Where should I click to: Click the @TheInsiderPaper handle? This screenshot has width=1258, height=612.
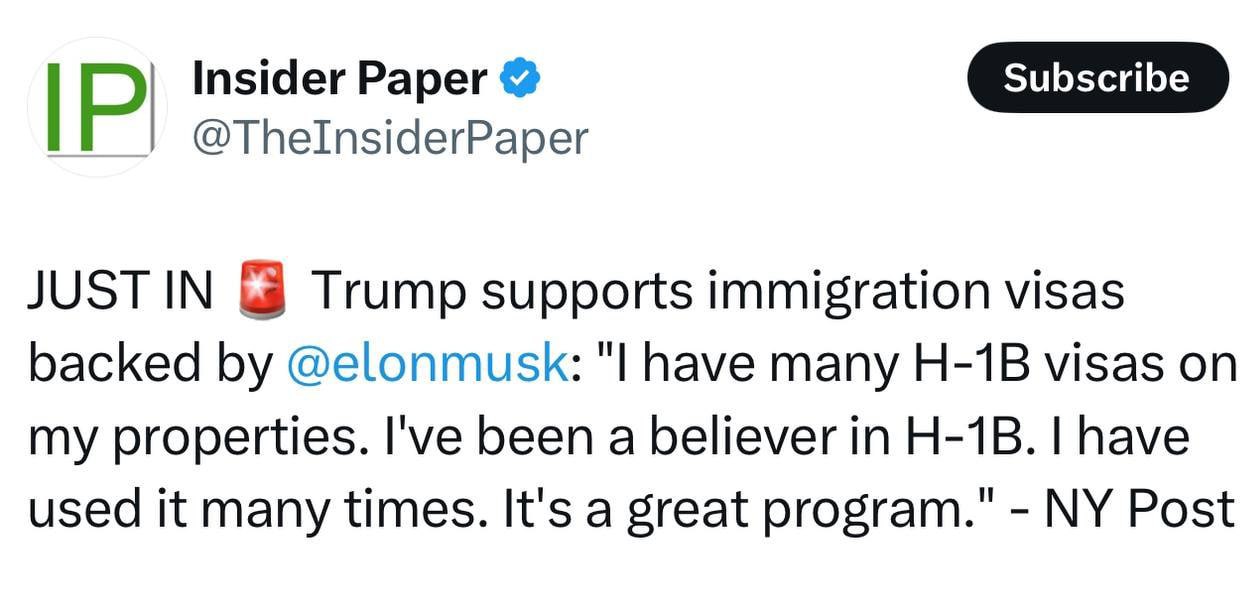pos(389,138)
